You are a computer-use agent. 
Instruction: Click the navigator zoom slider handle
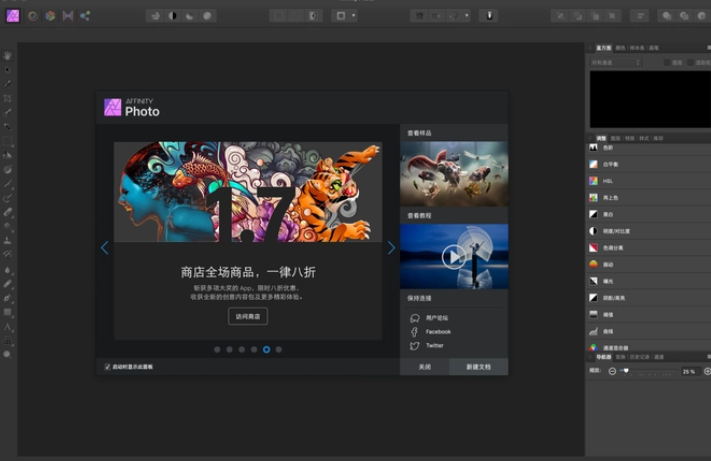[x=626, y=371]
